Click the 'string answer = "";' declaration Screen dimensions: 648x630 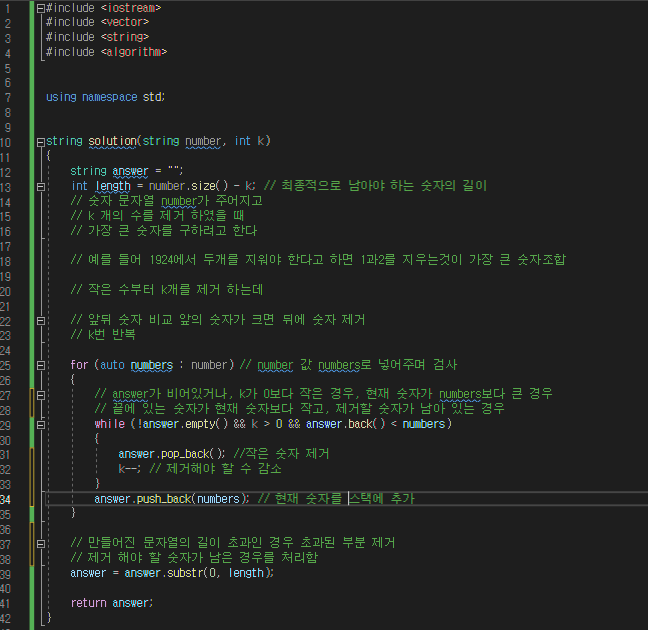(x=126, y=171)
